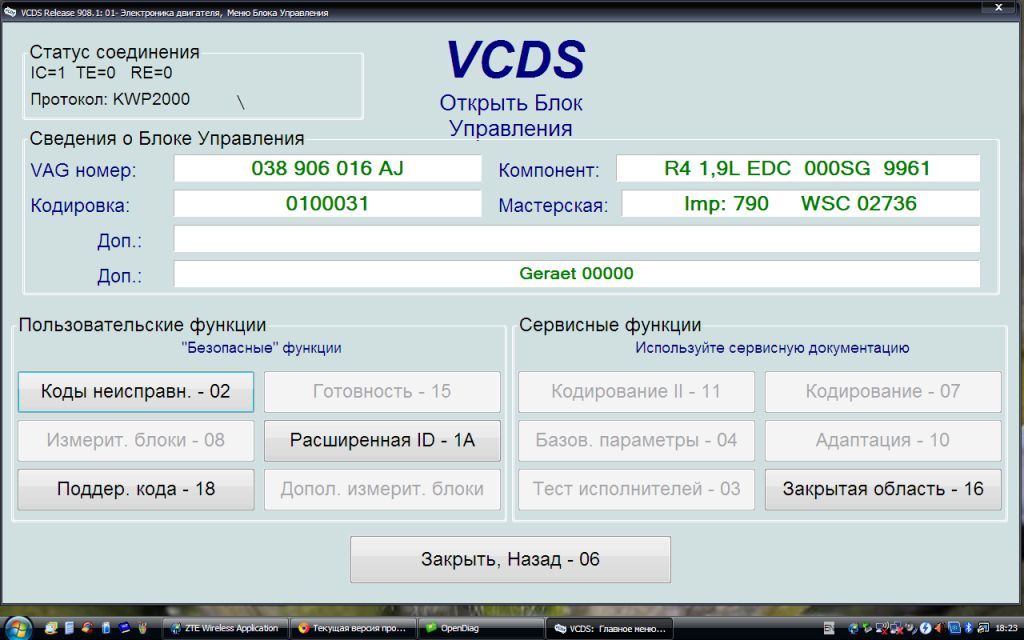Click Базов. параметры - 04 button

click(x=636, y=440)
